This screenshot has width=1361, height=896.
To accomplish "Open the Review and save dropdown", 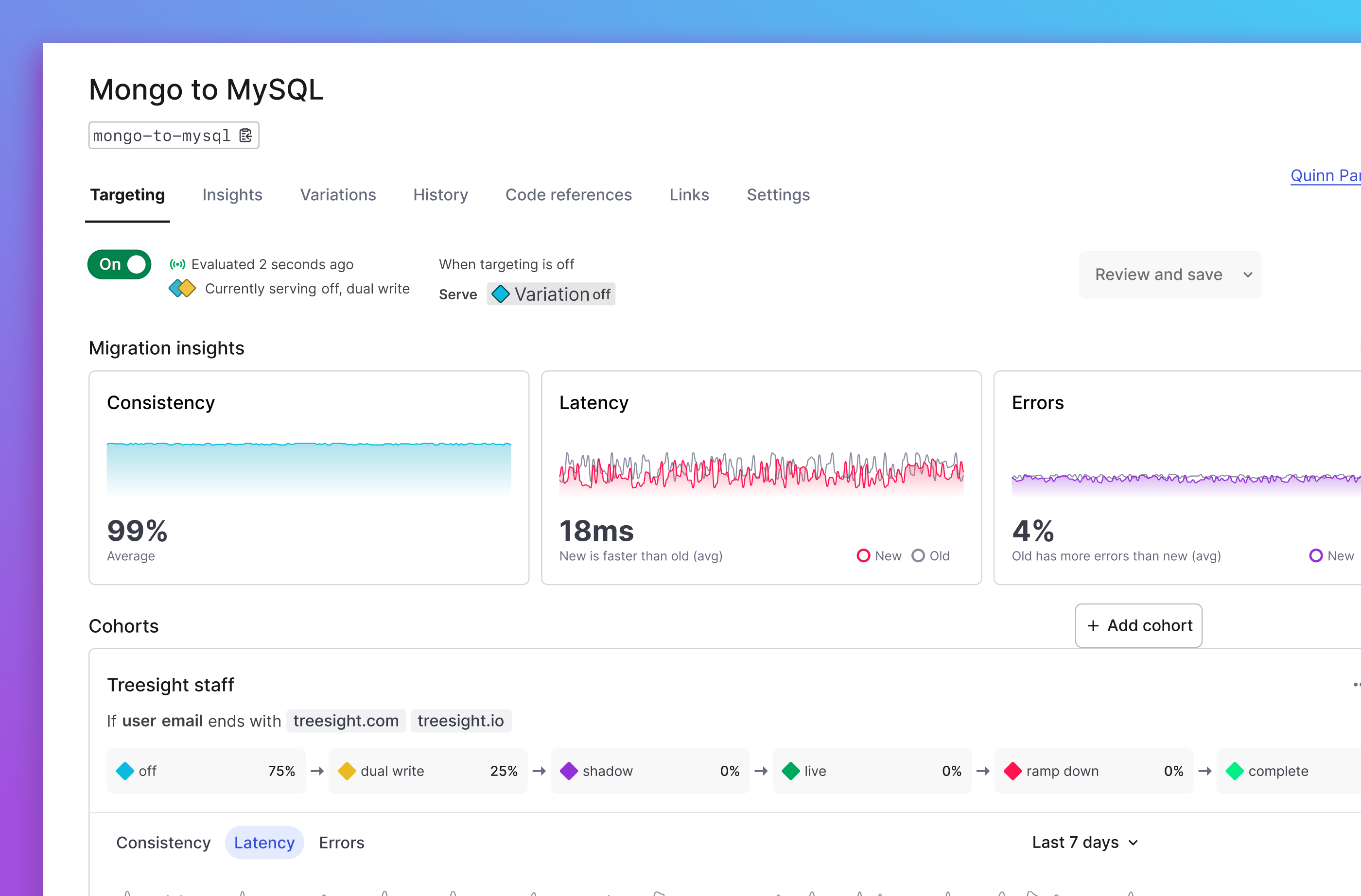I will coord(1169,275).
